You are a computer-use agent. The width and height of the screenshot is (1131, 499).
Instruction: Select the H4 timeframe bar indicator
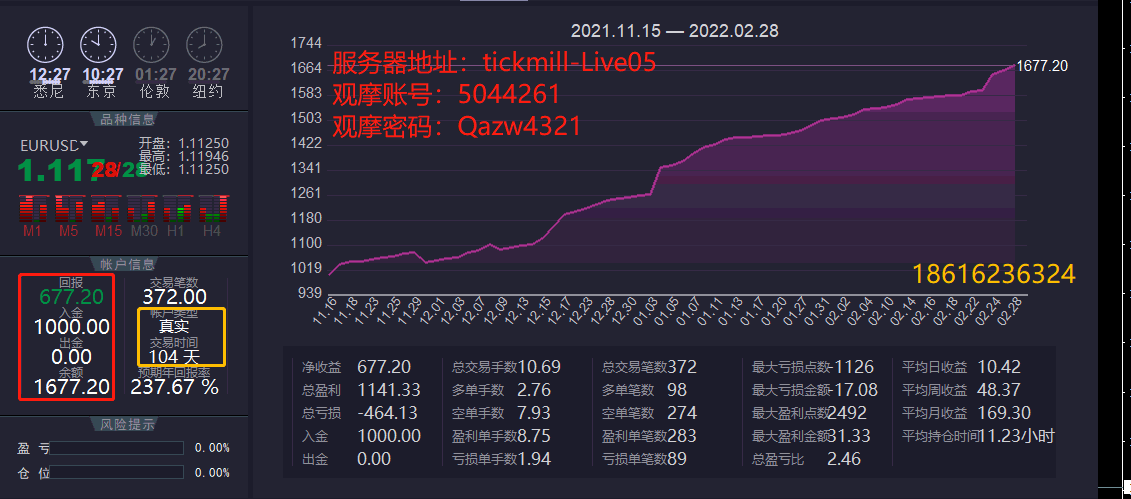[x=212, y=210]
